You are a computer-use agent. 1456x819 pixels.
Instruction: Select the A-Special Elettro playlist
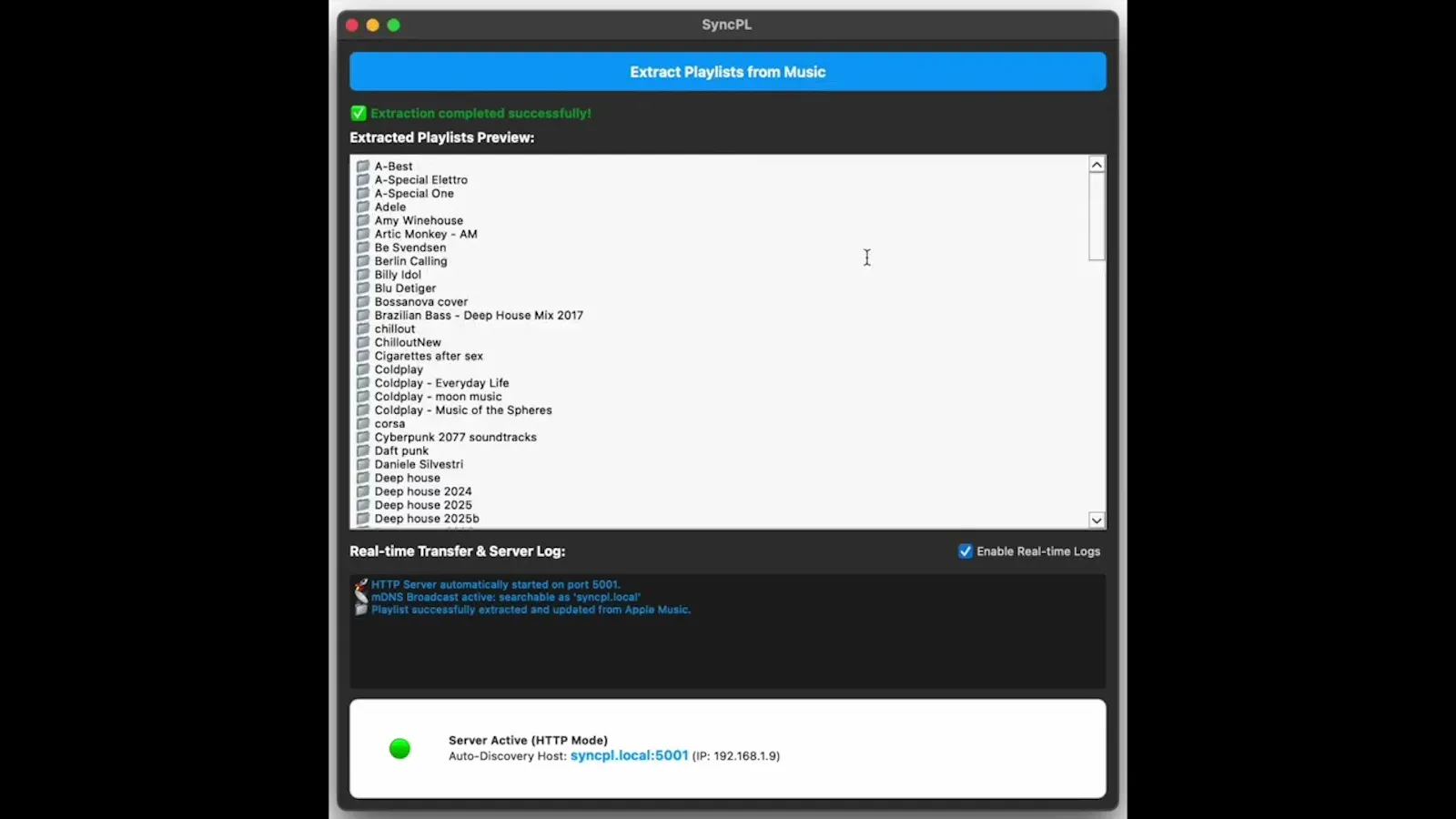[x=421, y=180]
